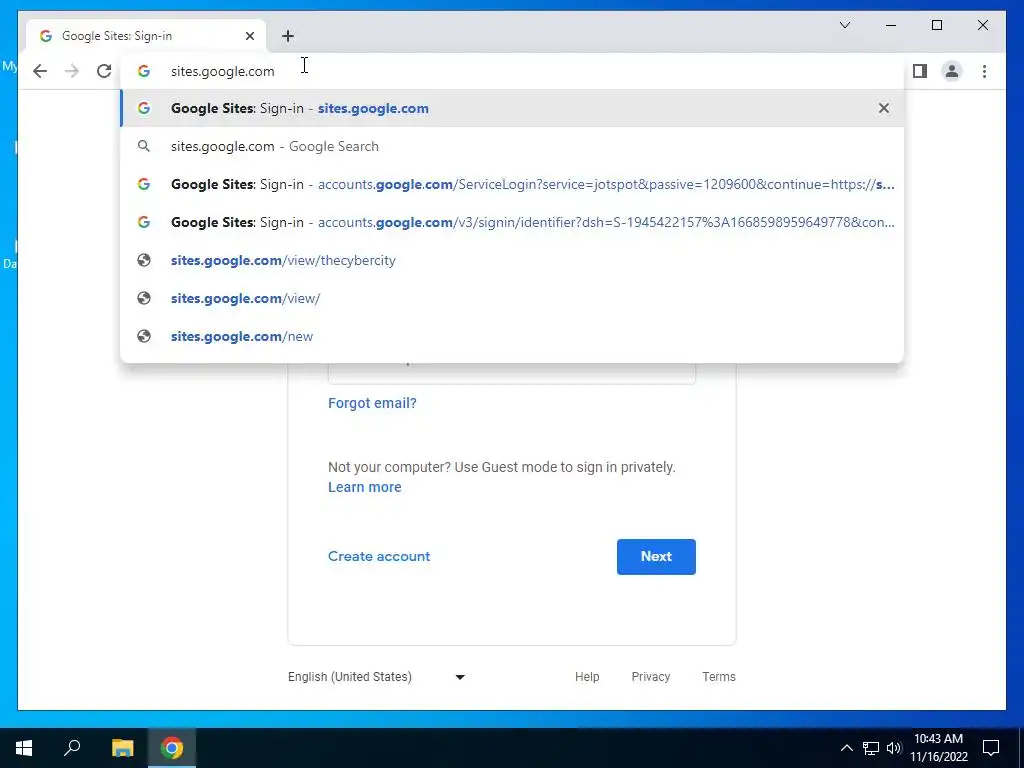Select the Google Sites: Sign-in tab
The width and height of the screenshot is (1024, 768).
(x=146, y=36)
